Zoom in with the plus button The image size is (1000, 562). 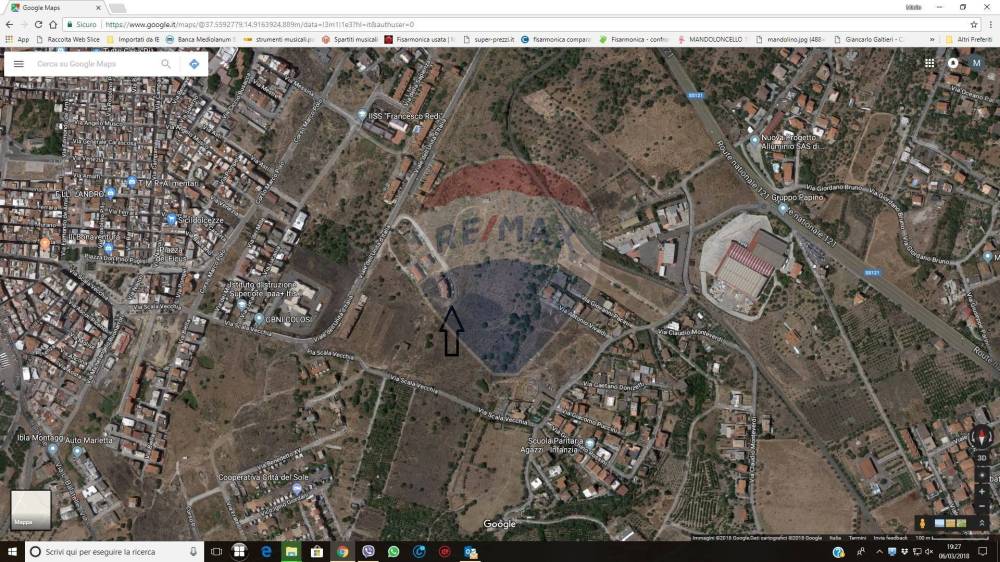pos(982,492)
